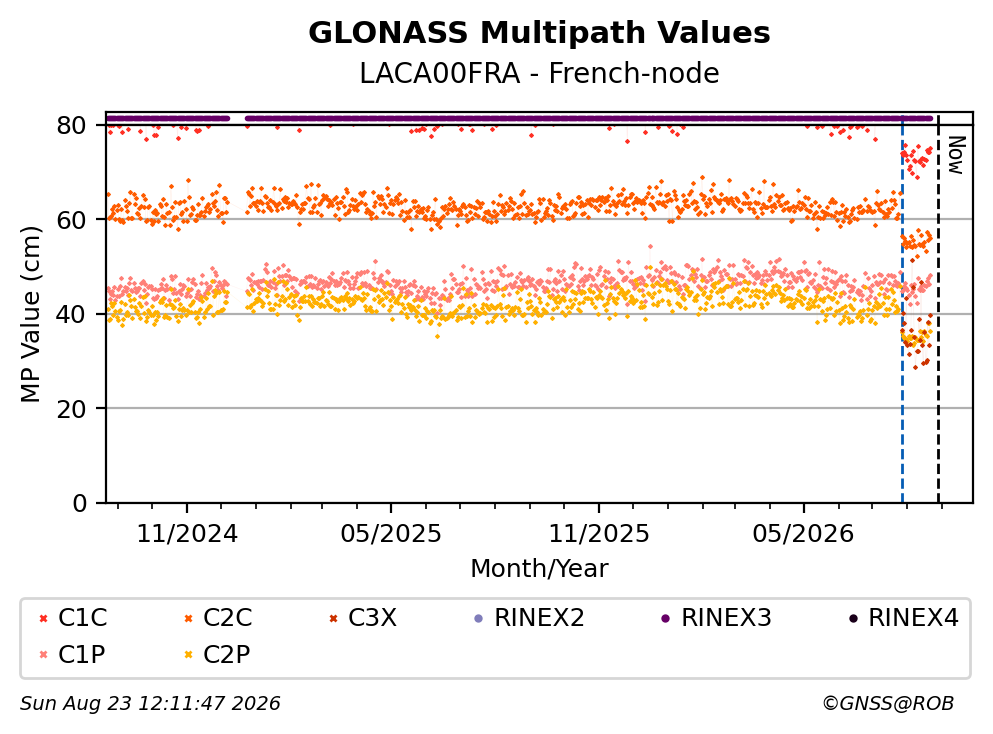Click the ©GNSS@ROB copyright text

coord(888,703)
